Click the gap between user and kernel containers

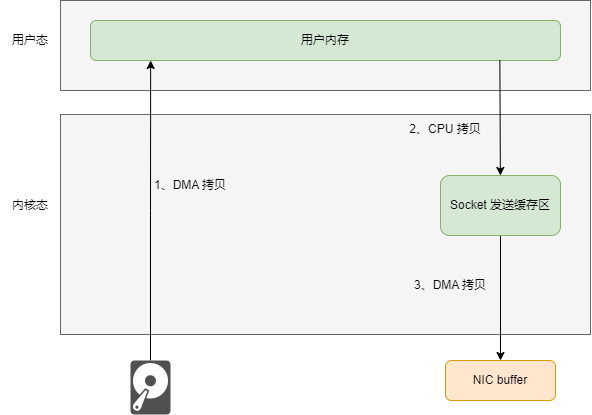point(325,102)
